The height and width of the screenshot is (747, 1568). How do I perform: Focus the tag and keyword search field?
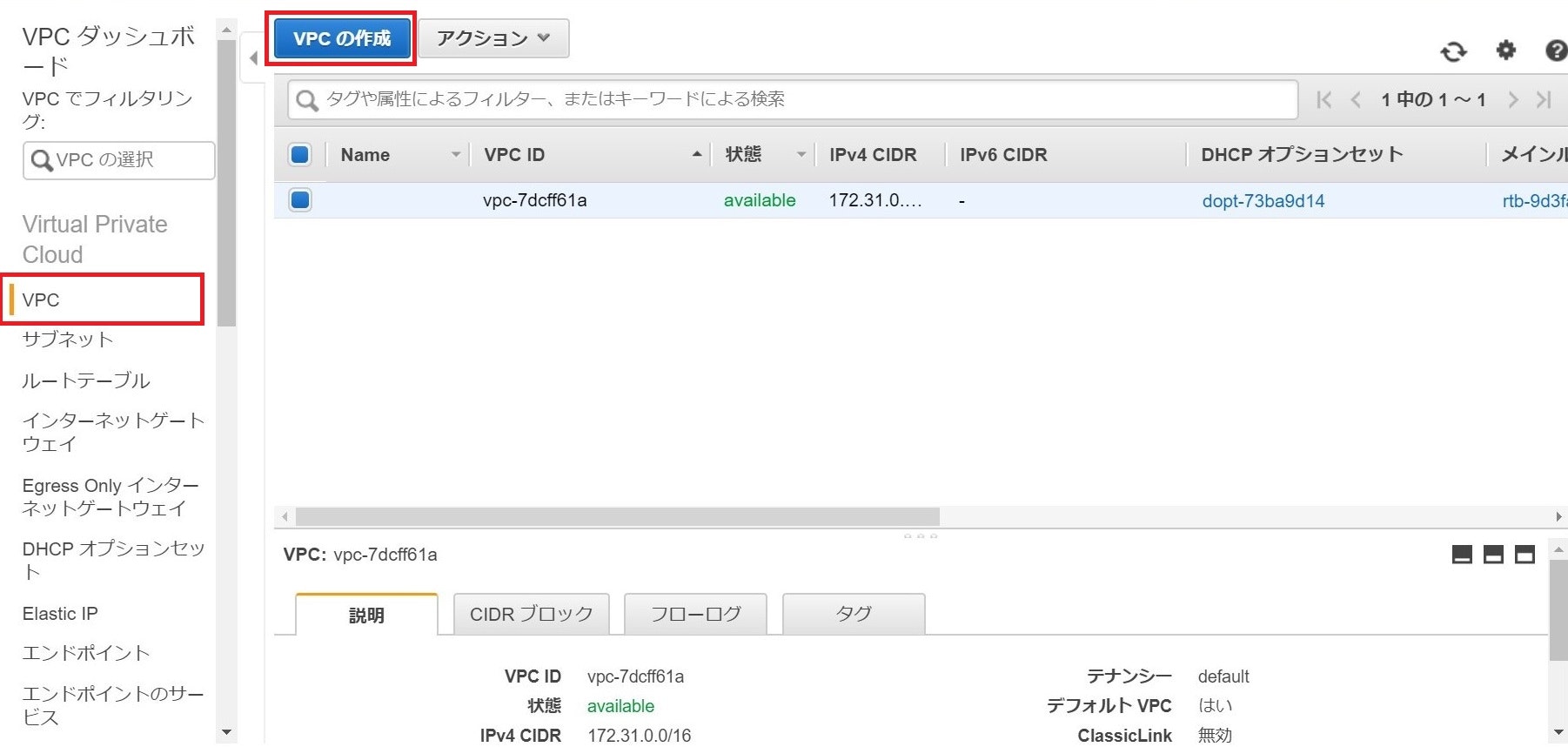click(x=793, y=99)
